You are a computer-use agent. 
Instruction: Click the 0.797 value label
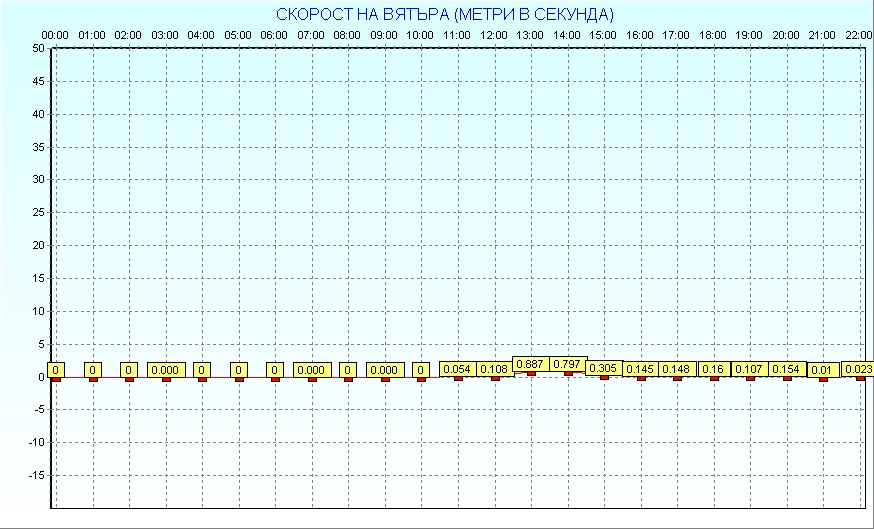pos(567,363)
